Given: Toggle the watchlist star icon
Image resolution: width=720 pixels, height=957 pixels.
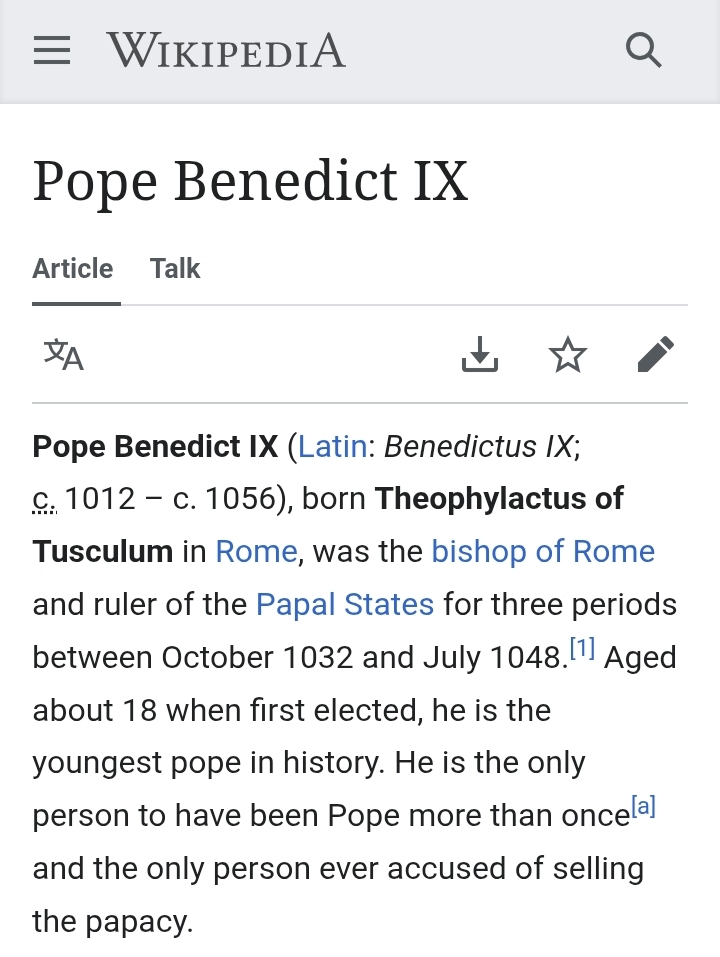Looking at the screenshot, I should 568,354.
